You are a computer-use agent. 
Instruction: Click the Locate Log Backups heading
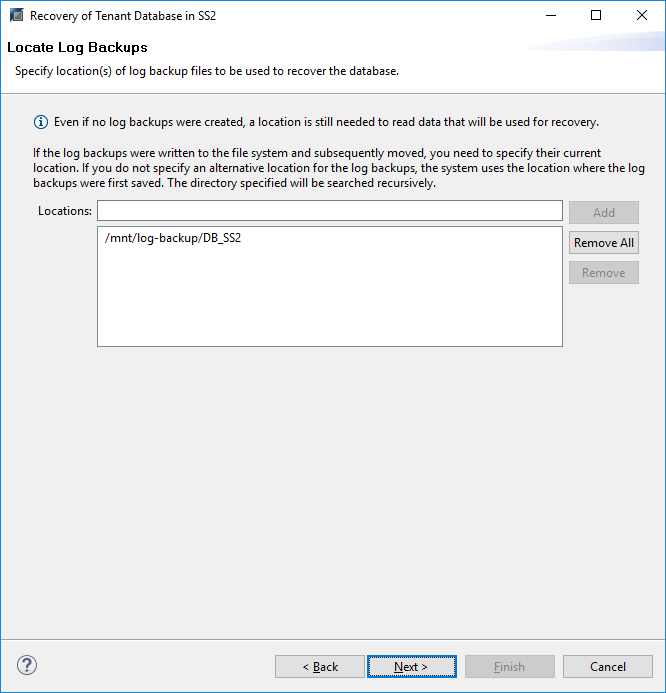point(77,47)
